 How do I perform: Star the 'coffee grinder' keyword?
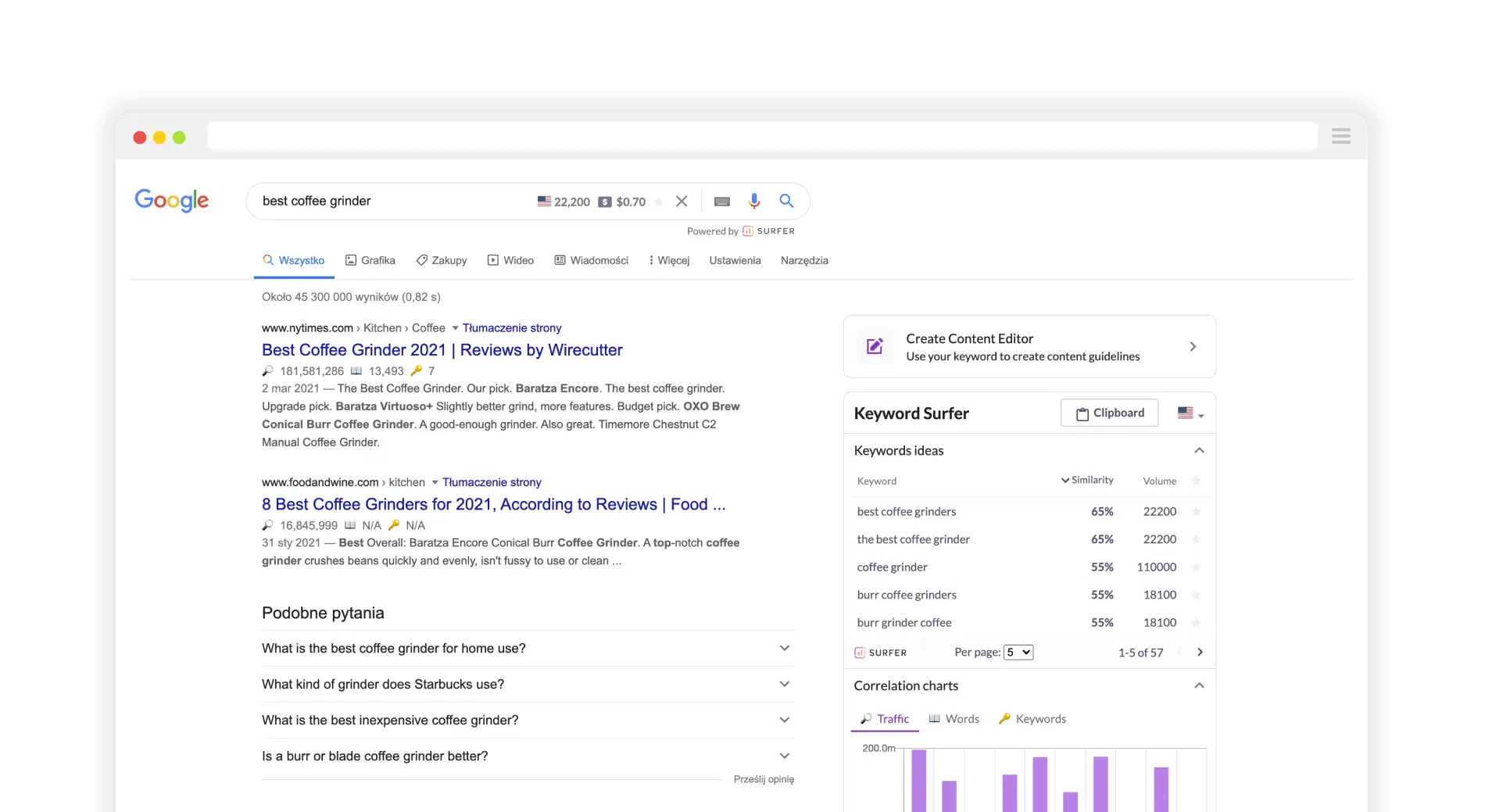tap(1196, 567)
